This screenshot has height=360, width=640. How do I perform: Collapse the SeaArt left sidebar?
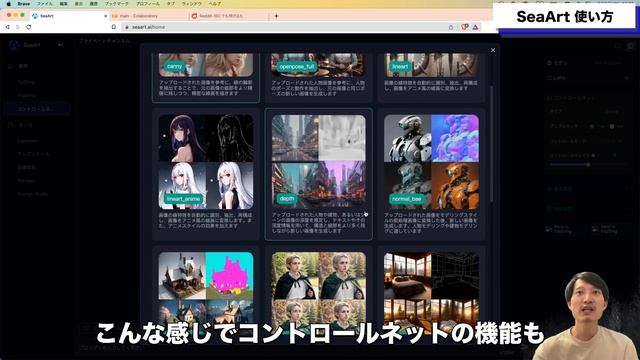tap(60, 45)
